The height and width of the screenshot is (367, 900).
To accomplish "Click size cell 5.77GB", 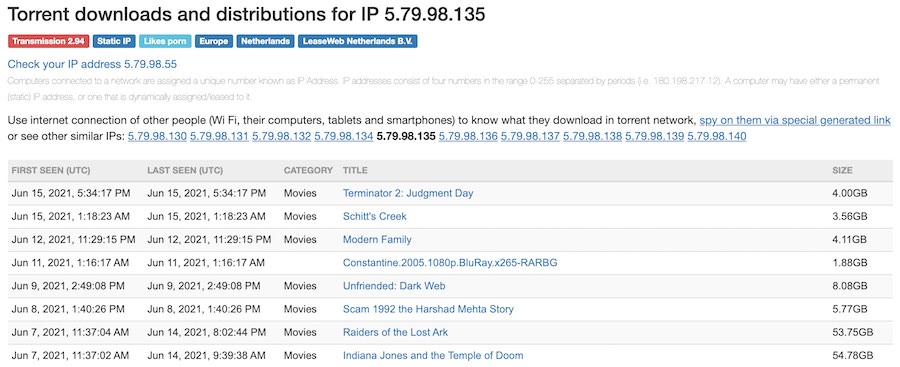I will [849, 309].
